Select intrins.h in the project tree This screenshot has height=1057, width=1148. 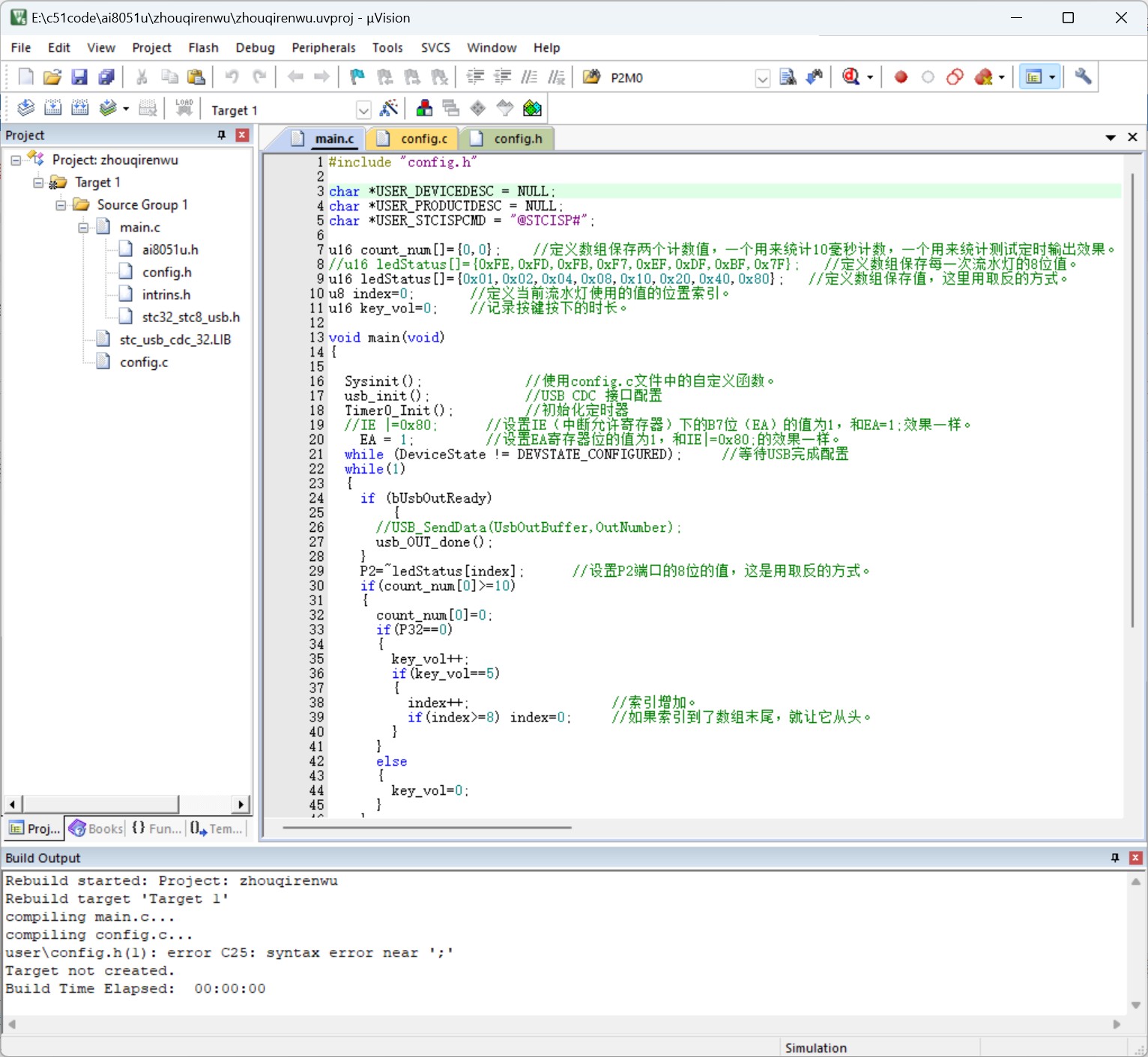click(166, 295)
